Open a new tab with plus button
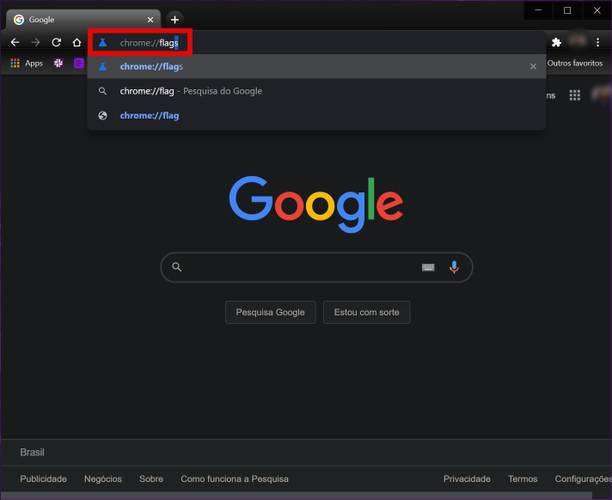Viewport: 612px width, 500px height. (175, 20)
